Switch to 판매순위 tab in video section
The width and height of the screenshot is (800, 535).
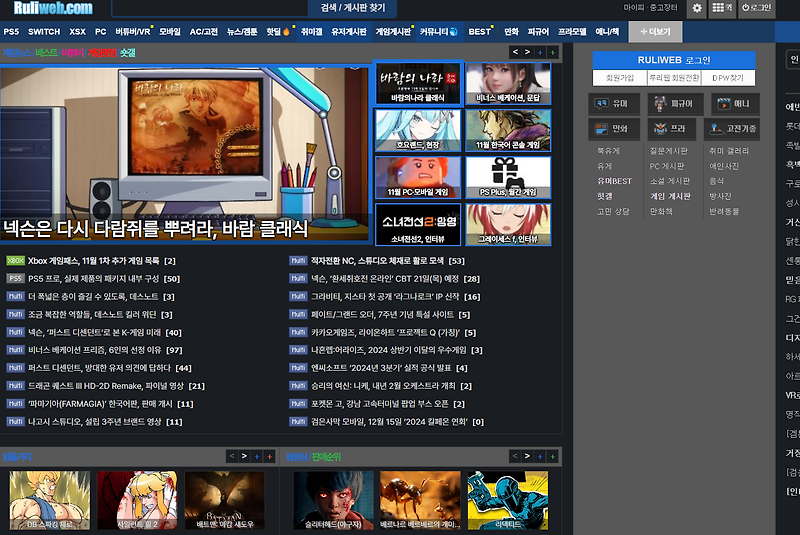pyautogui.click(x=326, y=456)
